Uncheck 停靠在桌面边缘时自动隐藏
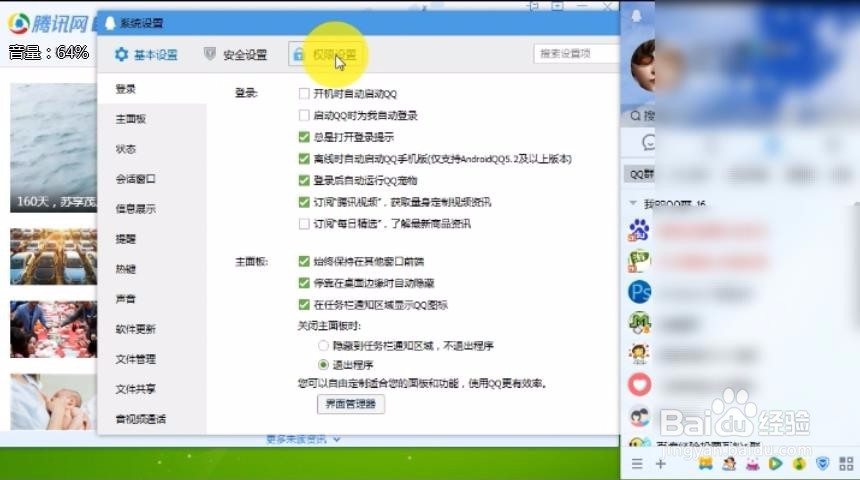The height and width of the screenshot is (480, 860). [304, 283]
